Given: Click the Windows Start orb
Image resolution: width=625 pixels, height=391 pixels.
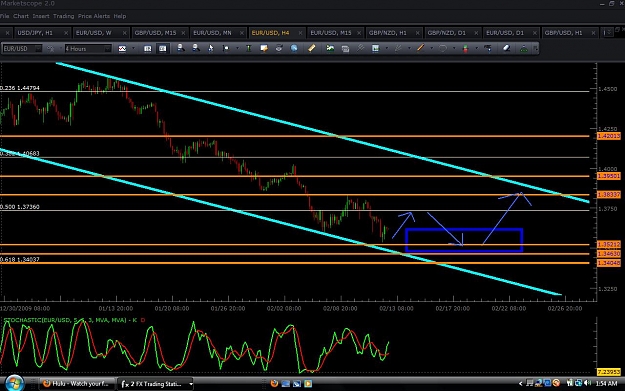Looking at the screenshot, I should pyautogui.click(x=14, y=383).
